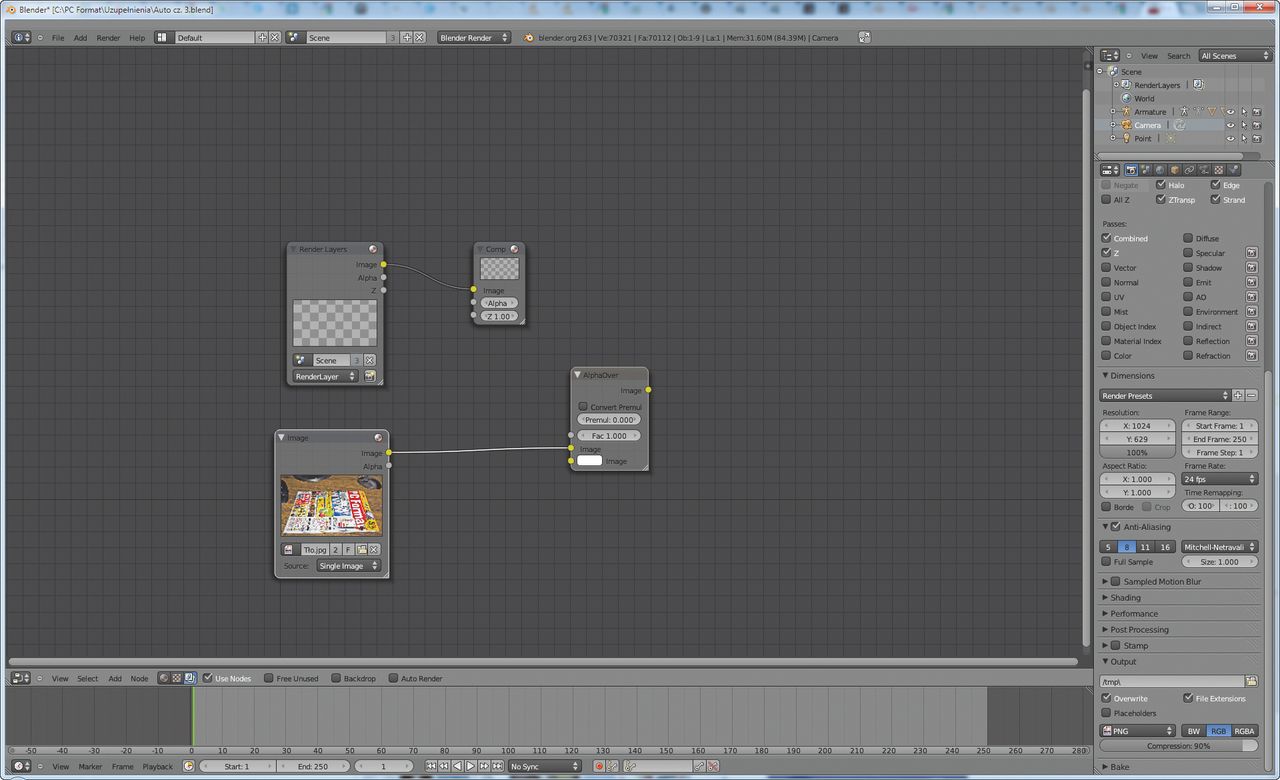Toggle the preview sphere on the Image node

378,437
